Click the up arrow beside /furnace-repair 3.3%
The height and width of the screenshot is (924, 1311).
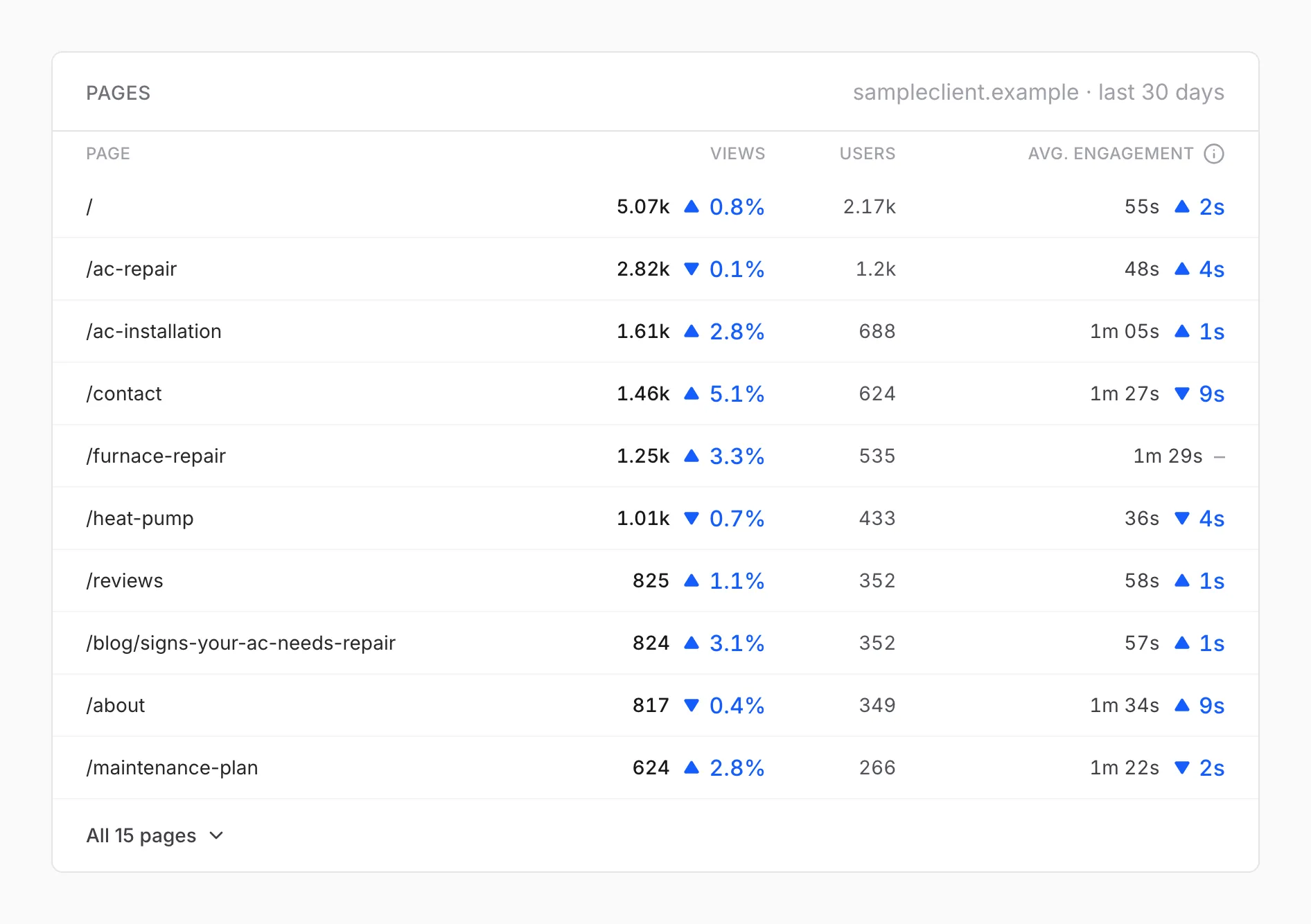691,456
